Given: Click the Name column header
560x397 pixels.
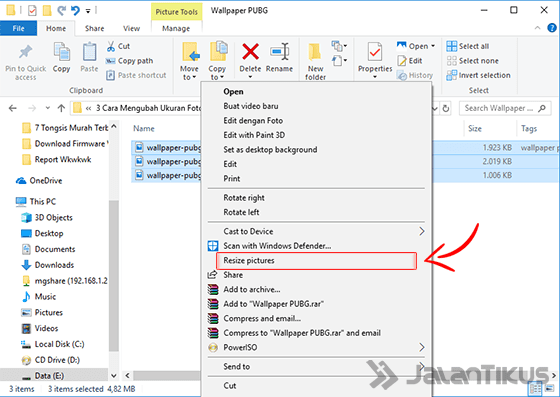Looking at the screenshot, I should point(144,129).
